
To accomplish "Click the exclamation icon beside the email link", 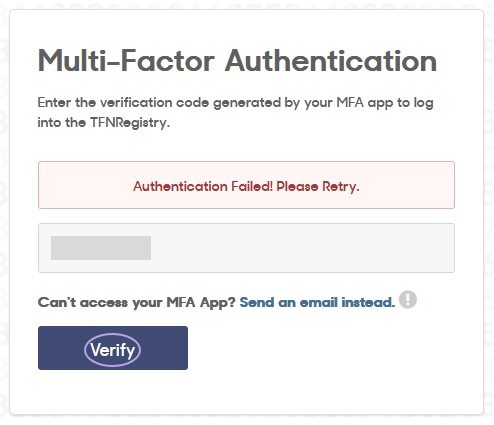I will tap(408, 299).
